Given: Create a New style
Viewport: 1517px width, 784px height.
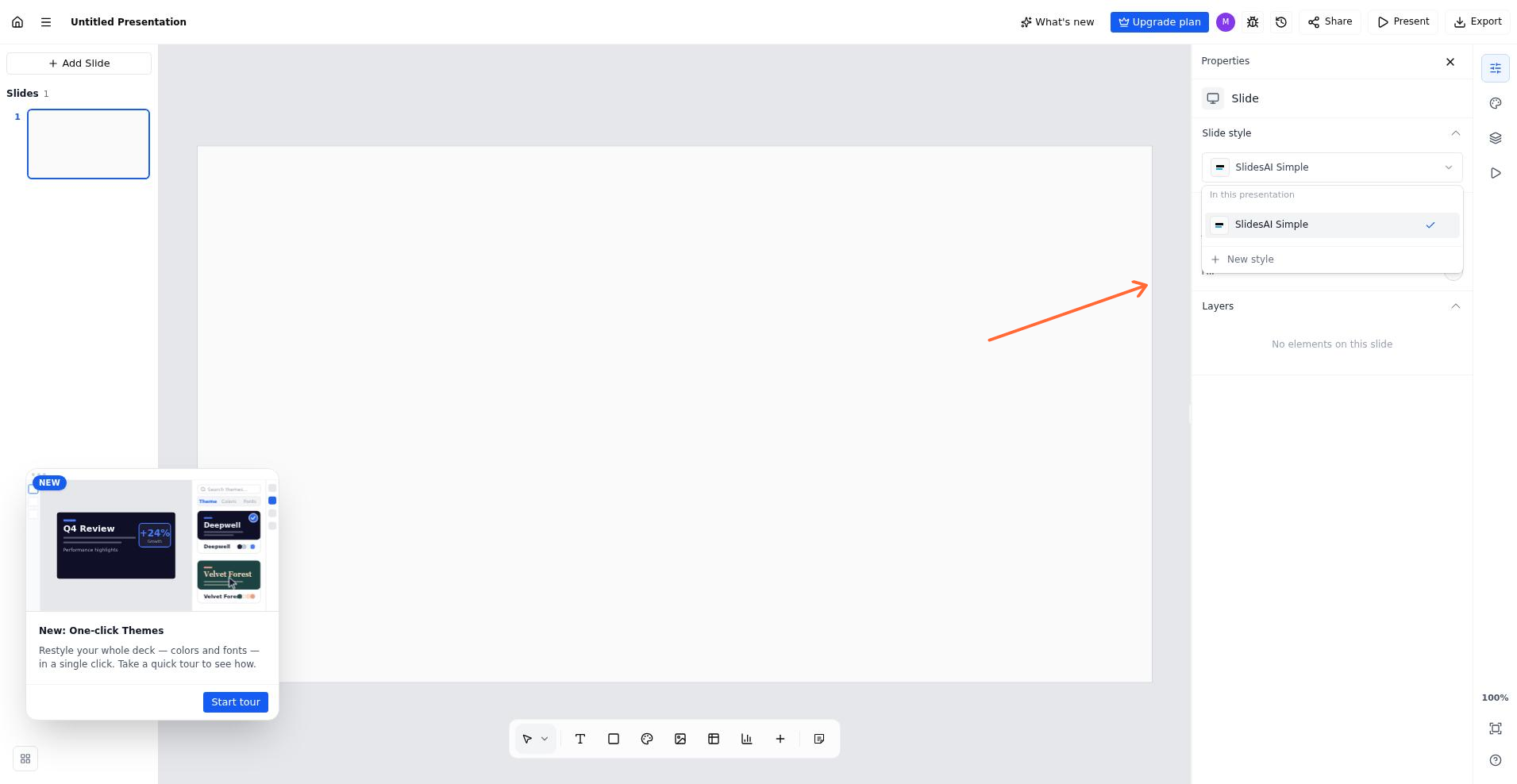Looking at the screenshot, I should pos(1332,259).
